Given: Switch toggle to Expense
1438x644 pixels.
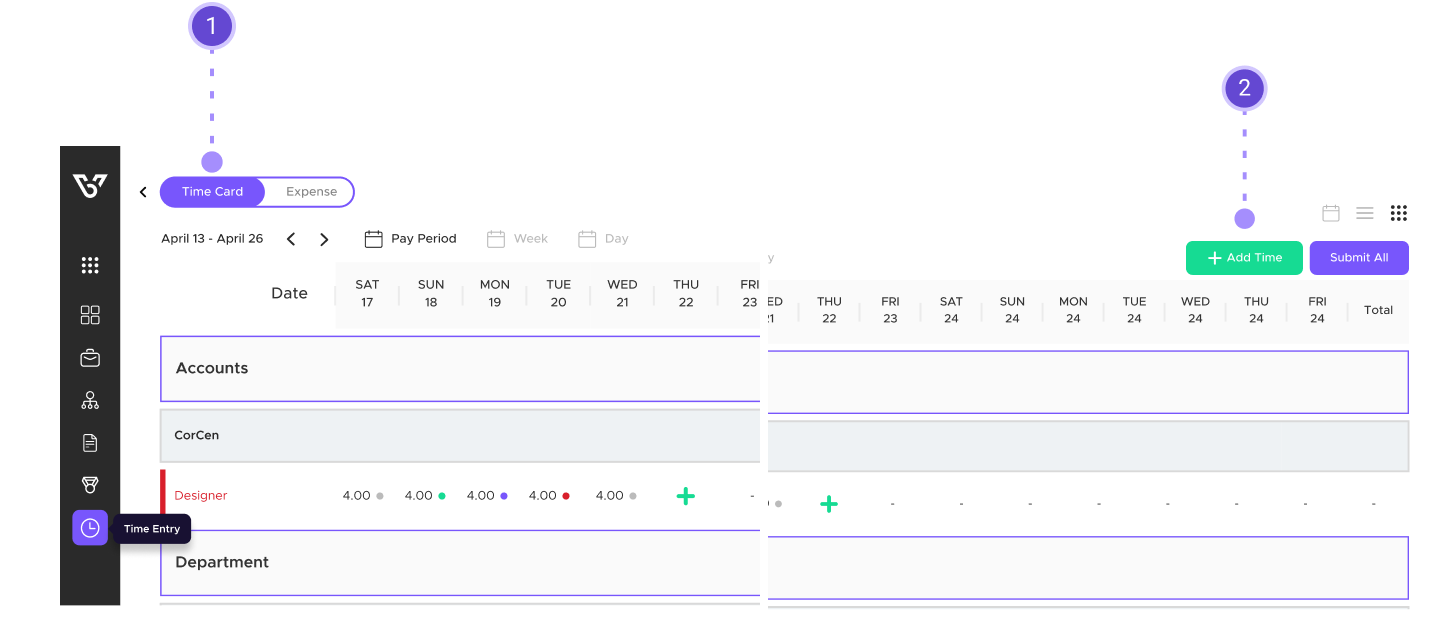Looking at the screenshot, I should pyautogui.click(x=311, y=192).
